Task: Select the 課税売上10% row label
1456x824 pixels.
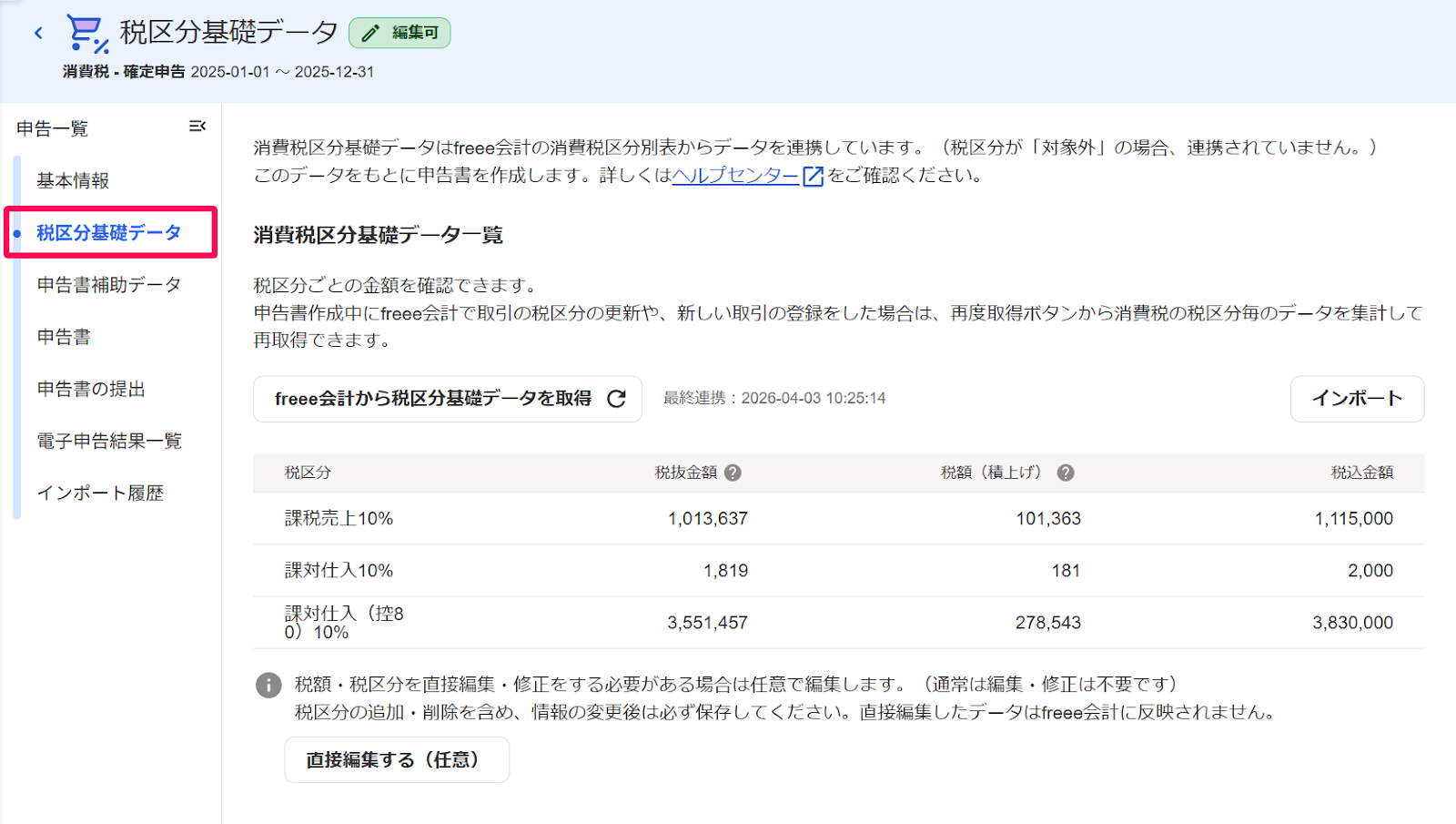Action: point(339,518)
